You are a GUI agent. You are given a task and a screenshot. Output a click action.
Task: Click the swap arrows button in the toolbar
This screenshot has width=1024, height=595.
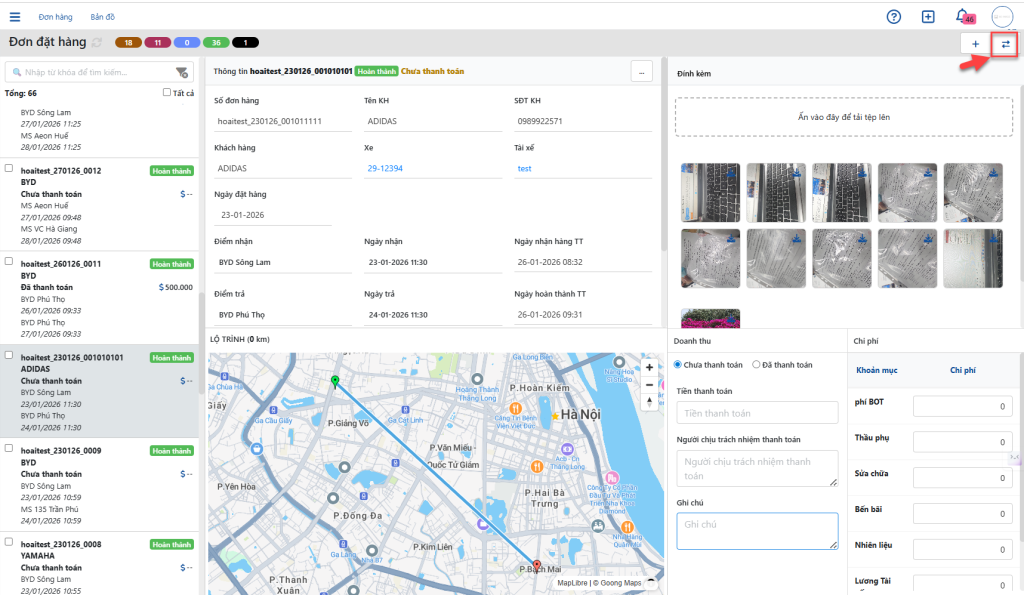(1005, 44)
